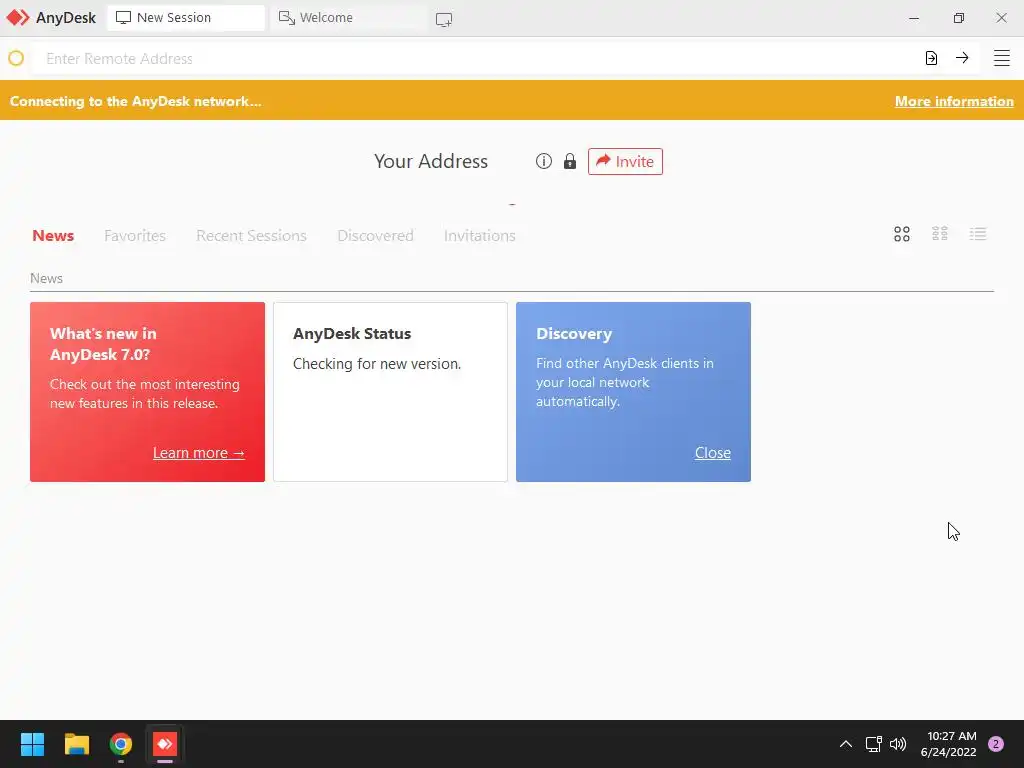Click the More information link
This screenshot has width=1024, height=768.
(x=954, y=101)
